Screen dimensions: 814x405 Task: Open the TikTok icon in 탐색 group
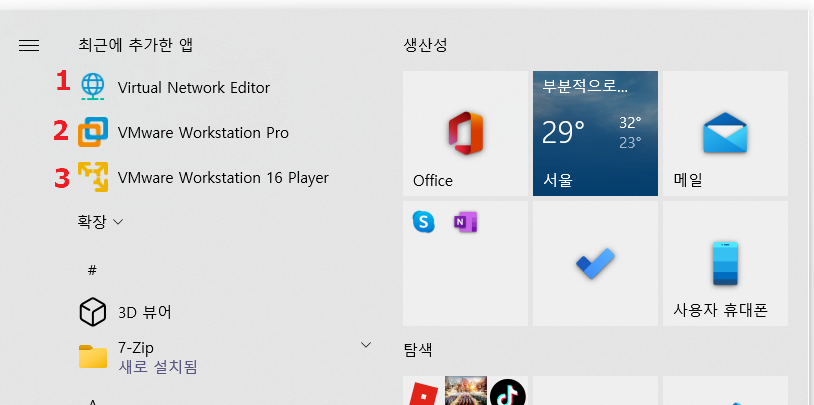coord(508,392)
